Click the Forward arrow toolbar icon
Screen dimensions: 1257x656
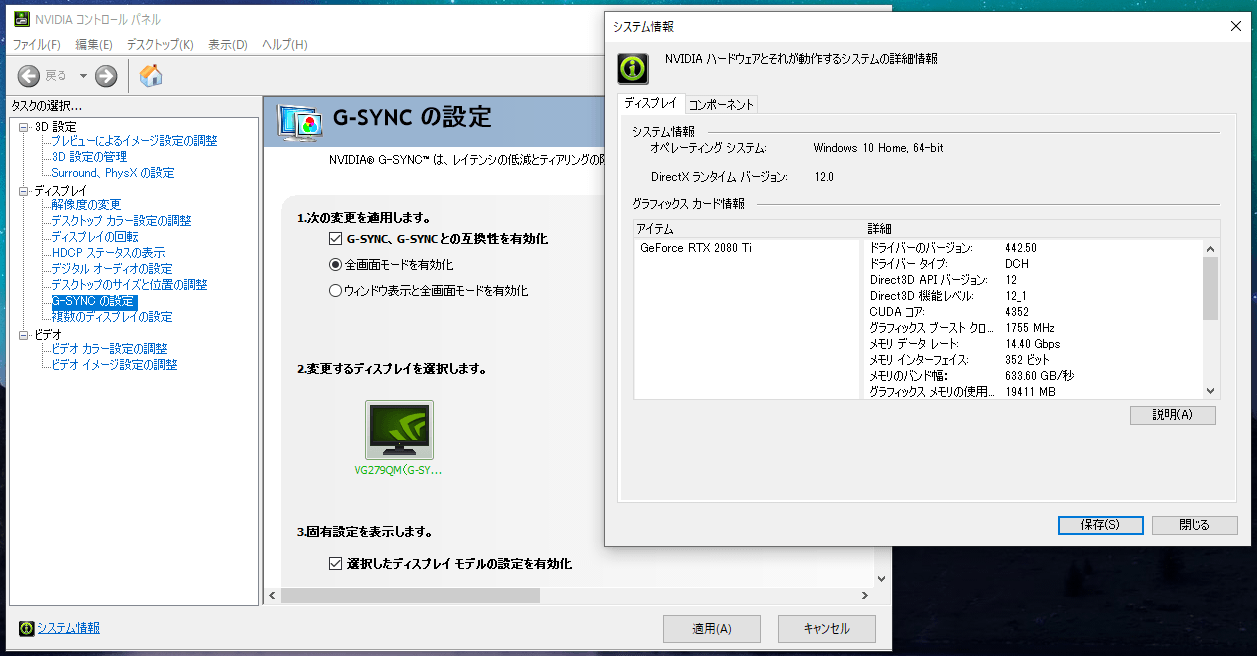coord(106,76)
